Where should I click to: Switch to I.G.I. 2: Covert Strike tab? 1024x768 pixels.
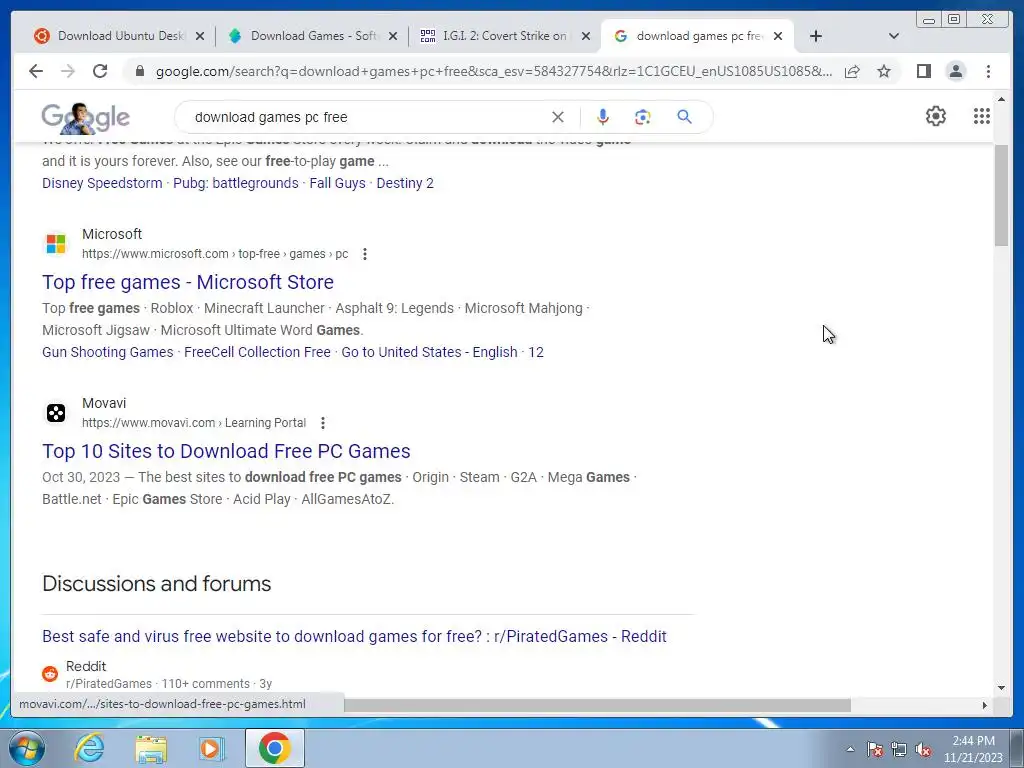496,36
